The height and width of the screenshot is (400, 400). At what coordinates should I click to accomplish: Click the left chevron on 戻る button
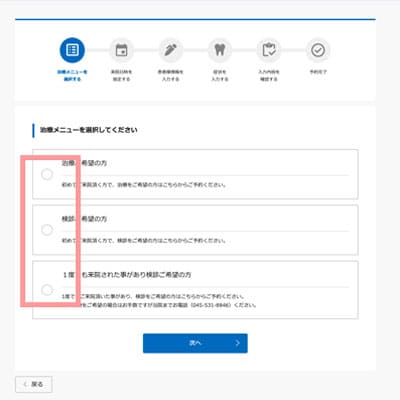point(25,384)
